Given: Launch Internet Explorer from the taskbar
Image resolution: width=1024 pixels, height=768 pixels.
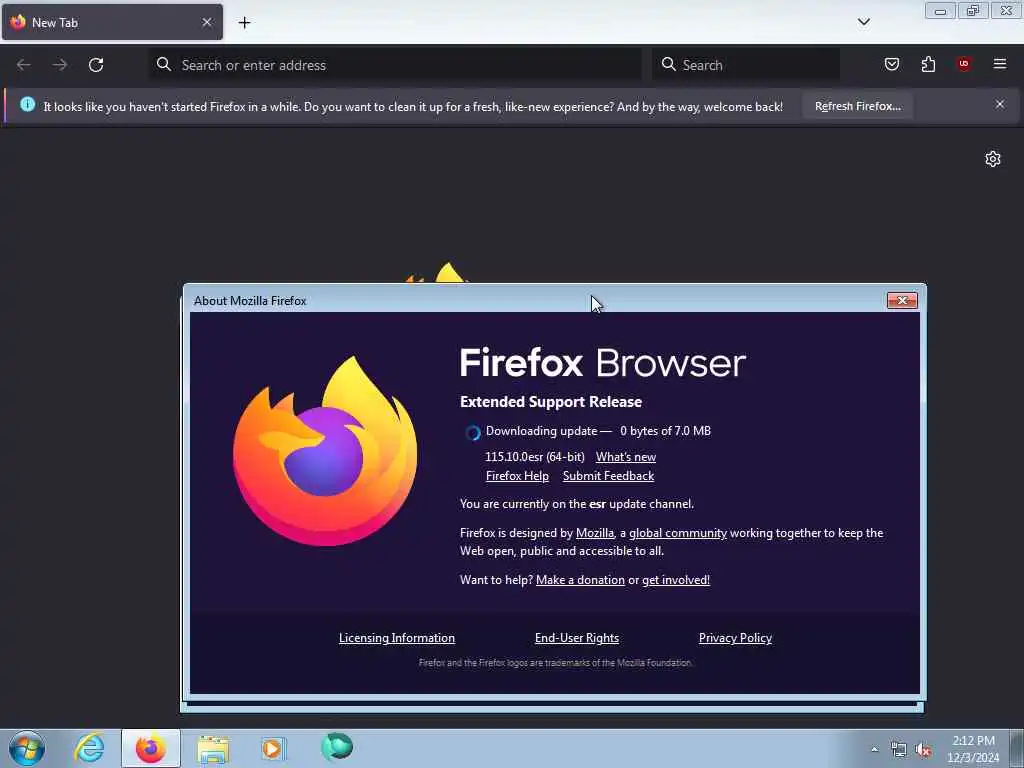Looking at the screenshot, I should coord(89,748).
